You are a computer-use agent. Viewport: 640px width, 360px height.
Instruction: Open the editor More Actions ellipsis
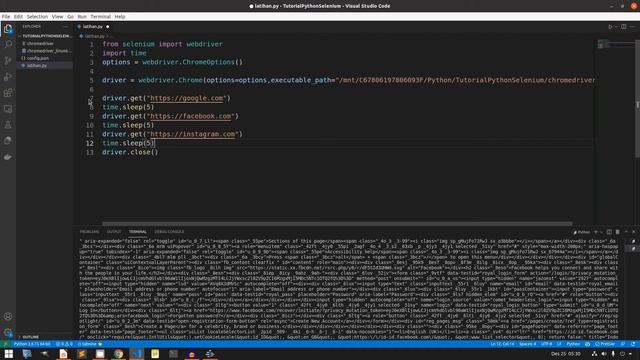click(x=633, y=27)
